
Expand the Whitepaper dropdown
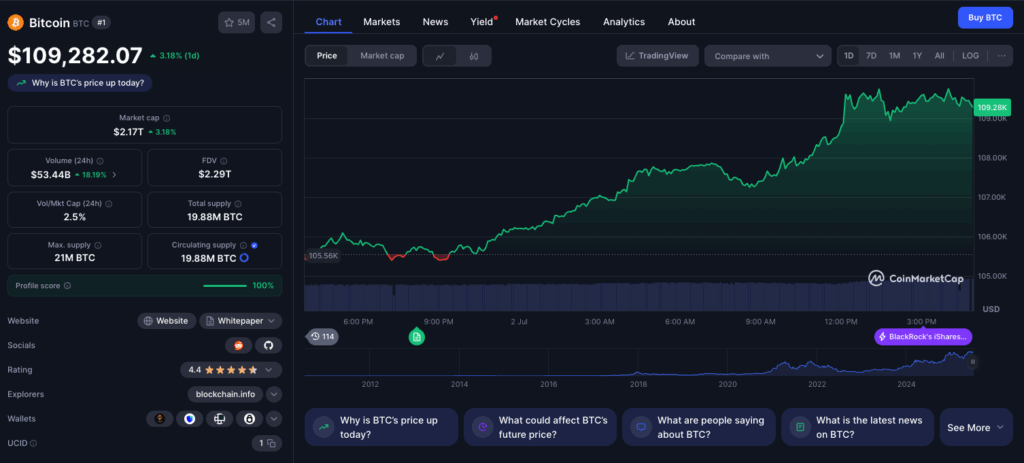[241, 321]
